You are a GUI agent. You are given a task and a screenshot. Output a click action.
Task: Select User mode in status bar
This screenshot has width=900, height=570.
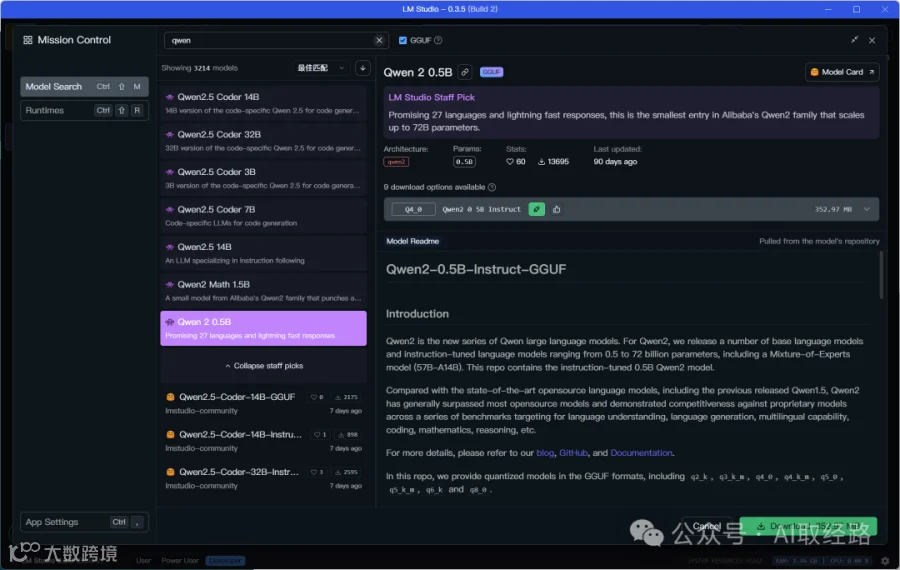coord(143,560)
